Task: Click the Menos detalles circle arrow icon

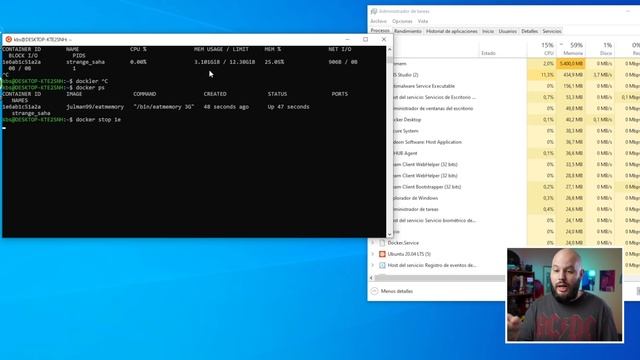Action: coord(374,291)
